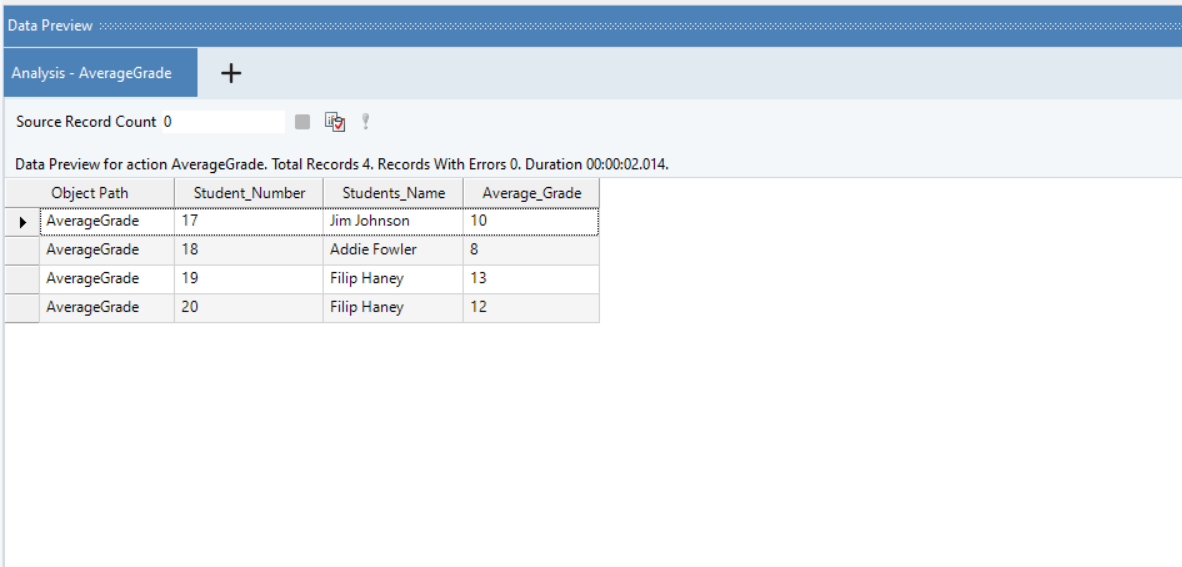Select the Average_Grade cell showing 13
This screenshot has height=567, width=1182.
coord(531,279)
